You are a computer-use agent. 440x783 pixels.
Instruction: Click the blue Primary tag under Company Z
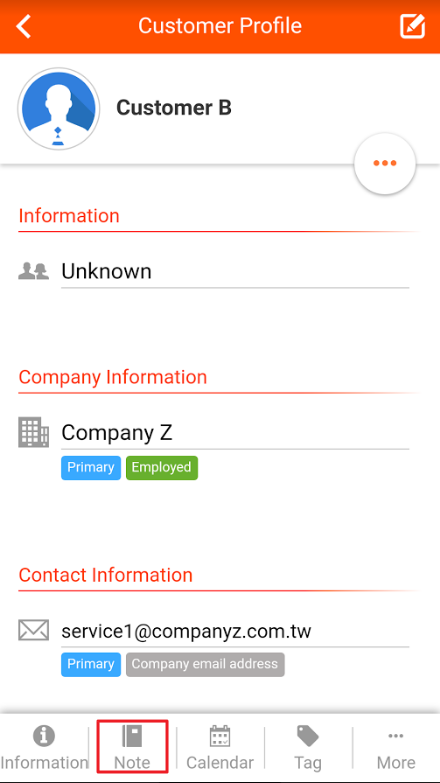point(91,468)
